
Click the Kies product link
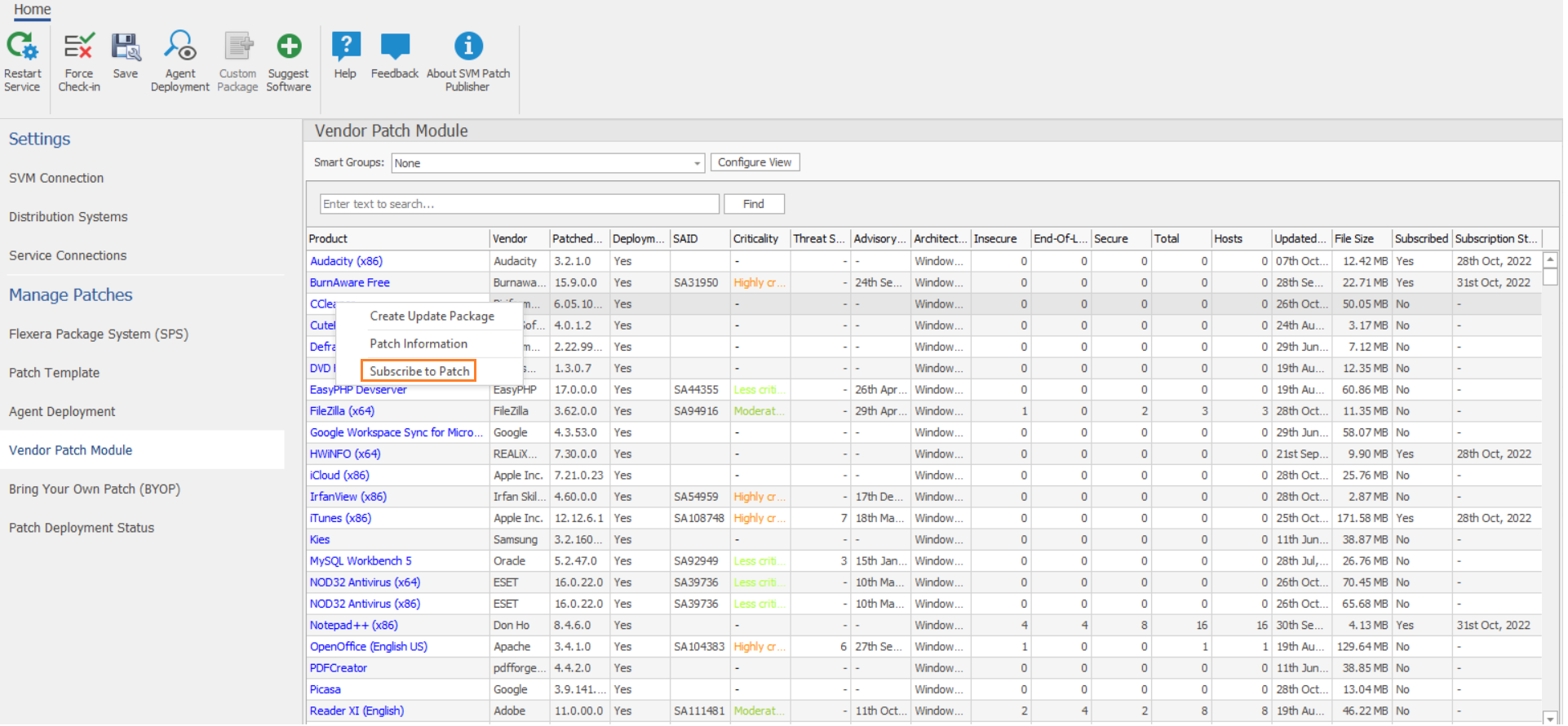tap(320, 540)
